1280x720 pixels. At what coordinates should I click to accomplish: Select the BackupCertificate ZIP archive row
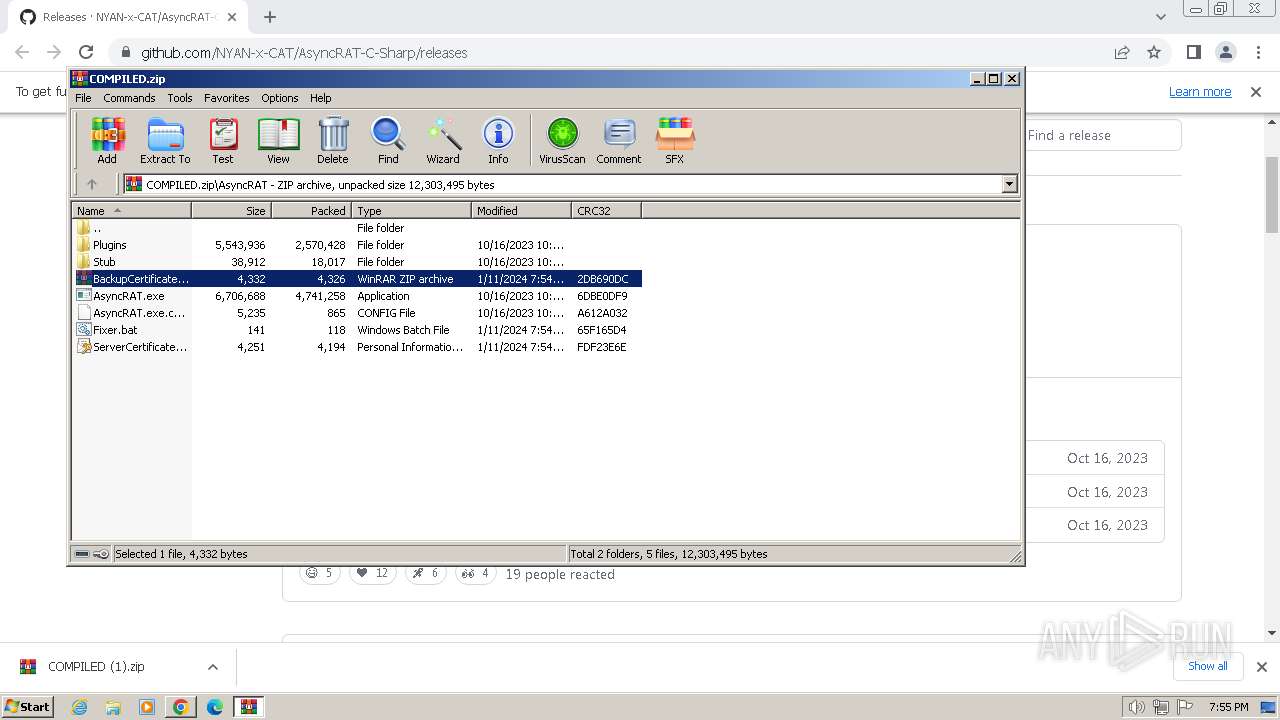pyautogui.click(x=357, y=279)
